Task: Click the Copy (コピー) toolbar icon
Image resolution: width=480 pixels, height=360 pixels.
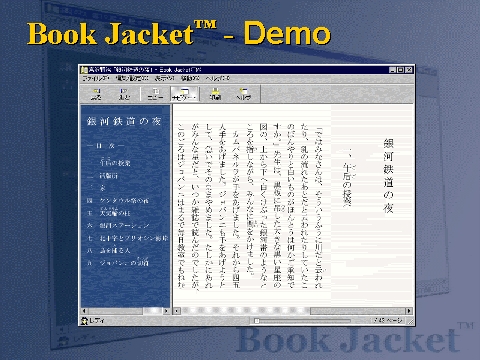Action: tap(155, 94)
